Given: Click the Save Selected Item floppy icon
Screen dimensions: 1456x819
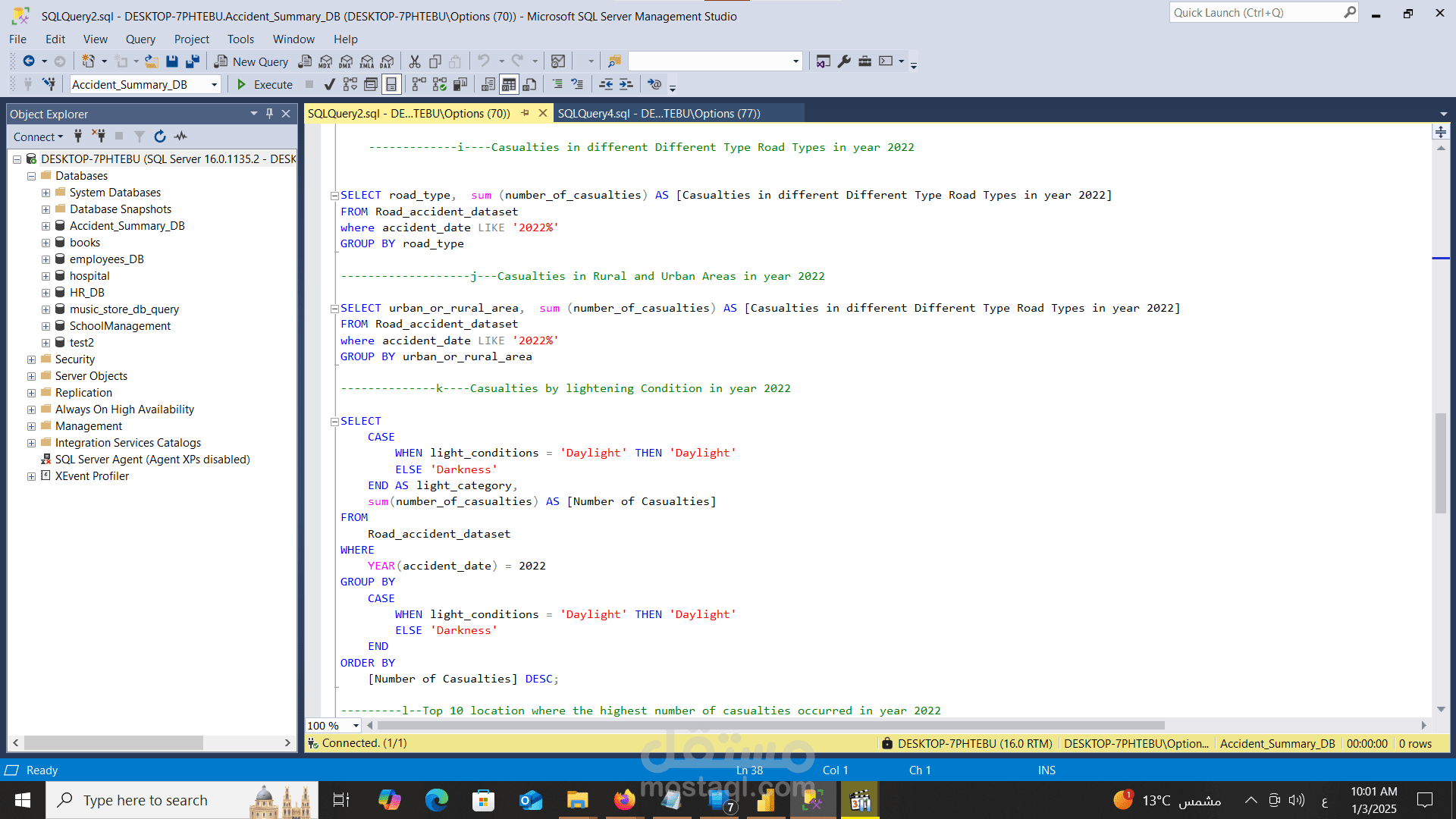Looking at the screenshot, I should 172,61.
